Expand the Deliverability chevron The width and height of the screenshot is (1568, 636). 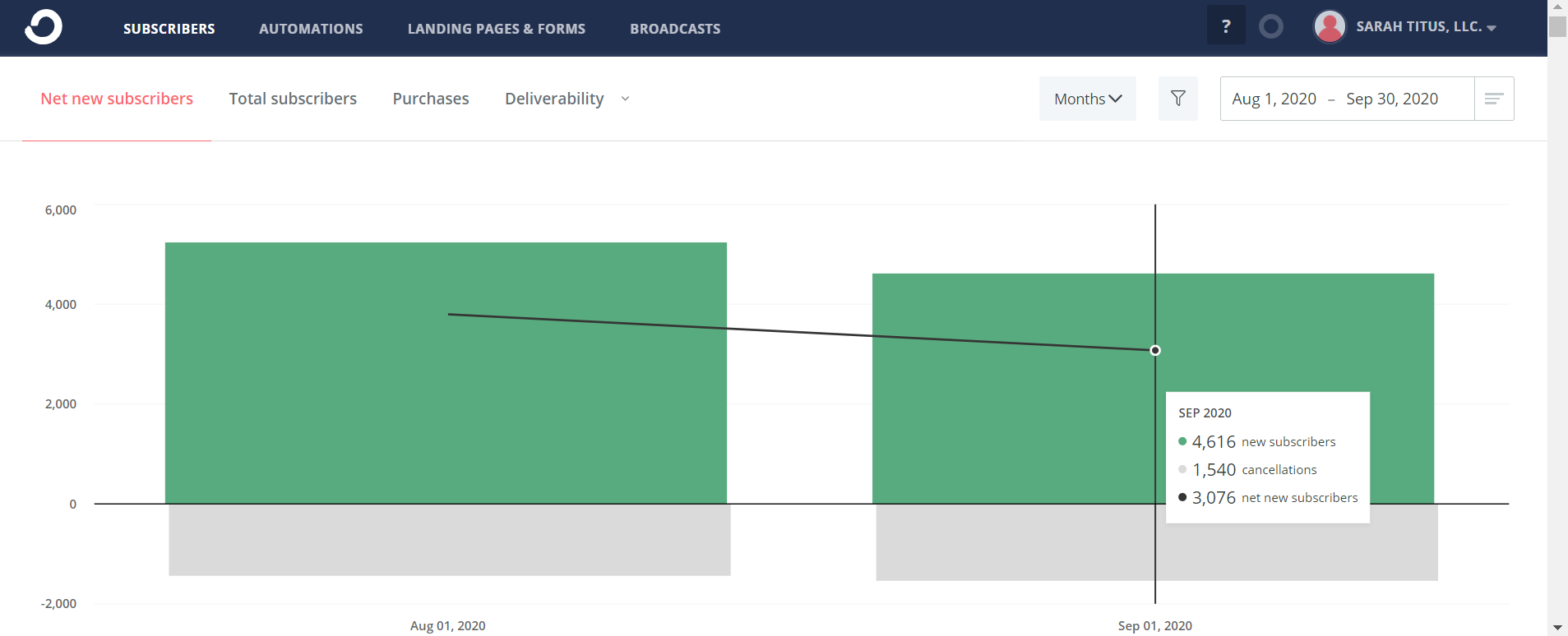pos(625,99)
